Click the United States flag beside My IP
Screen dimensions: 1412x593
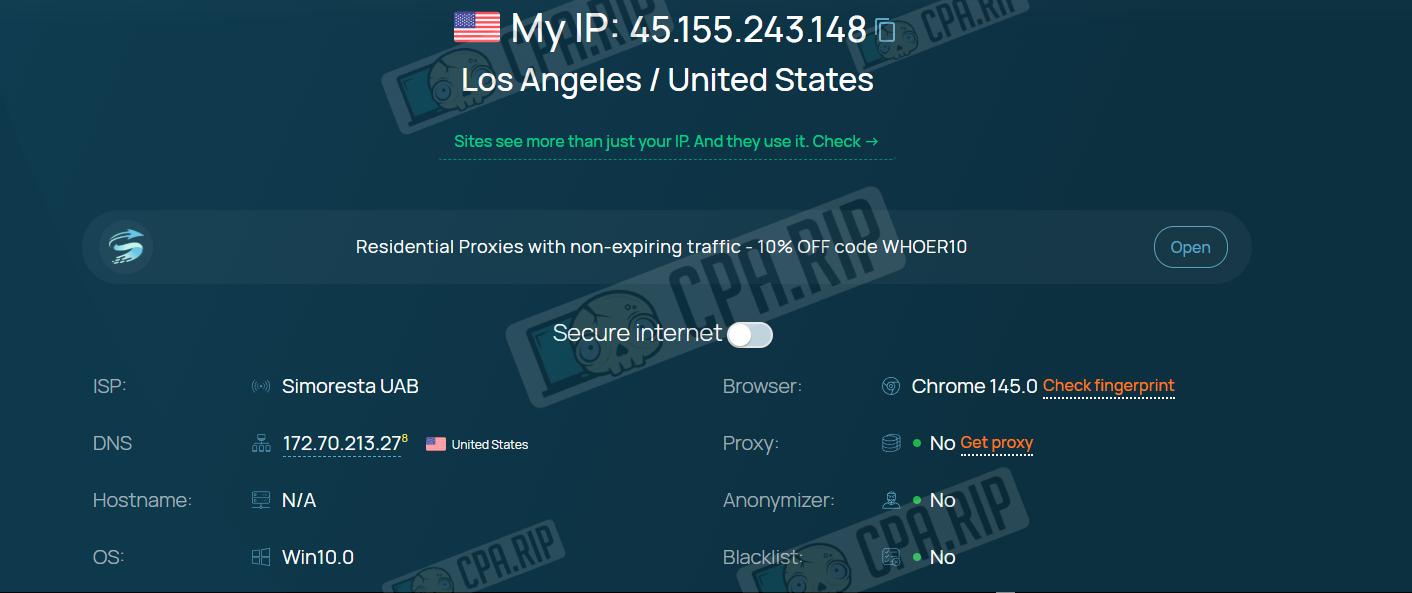point(477,28)
